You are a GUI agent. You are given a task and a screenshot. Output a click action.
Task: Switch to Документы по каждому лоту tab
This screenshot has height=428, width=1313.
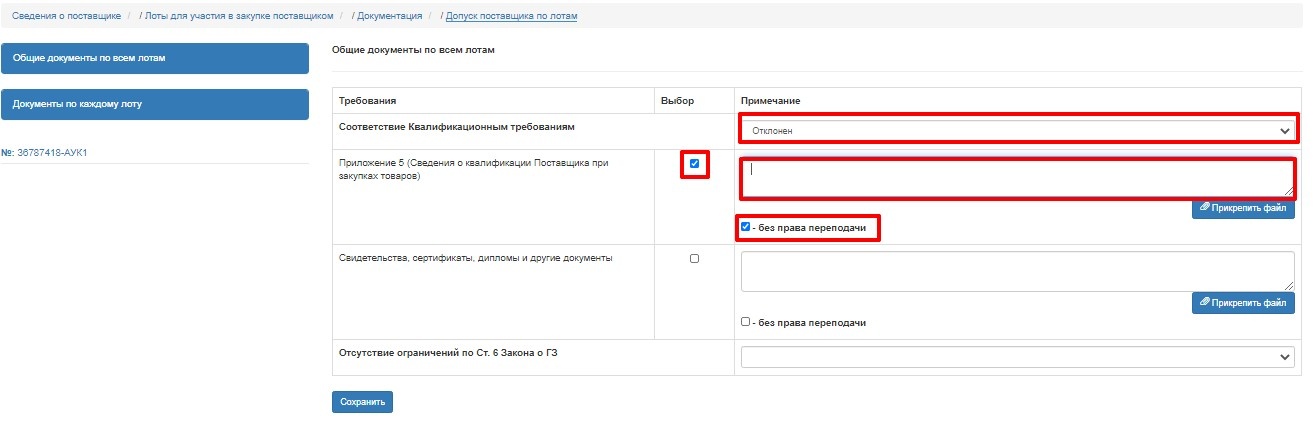coord(155,104)
